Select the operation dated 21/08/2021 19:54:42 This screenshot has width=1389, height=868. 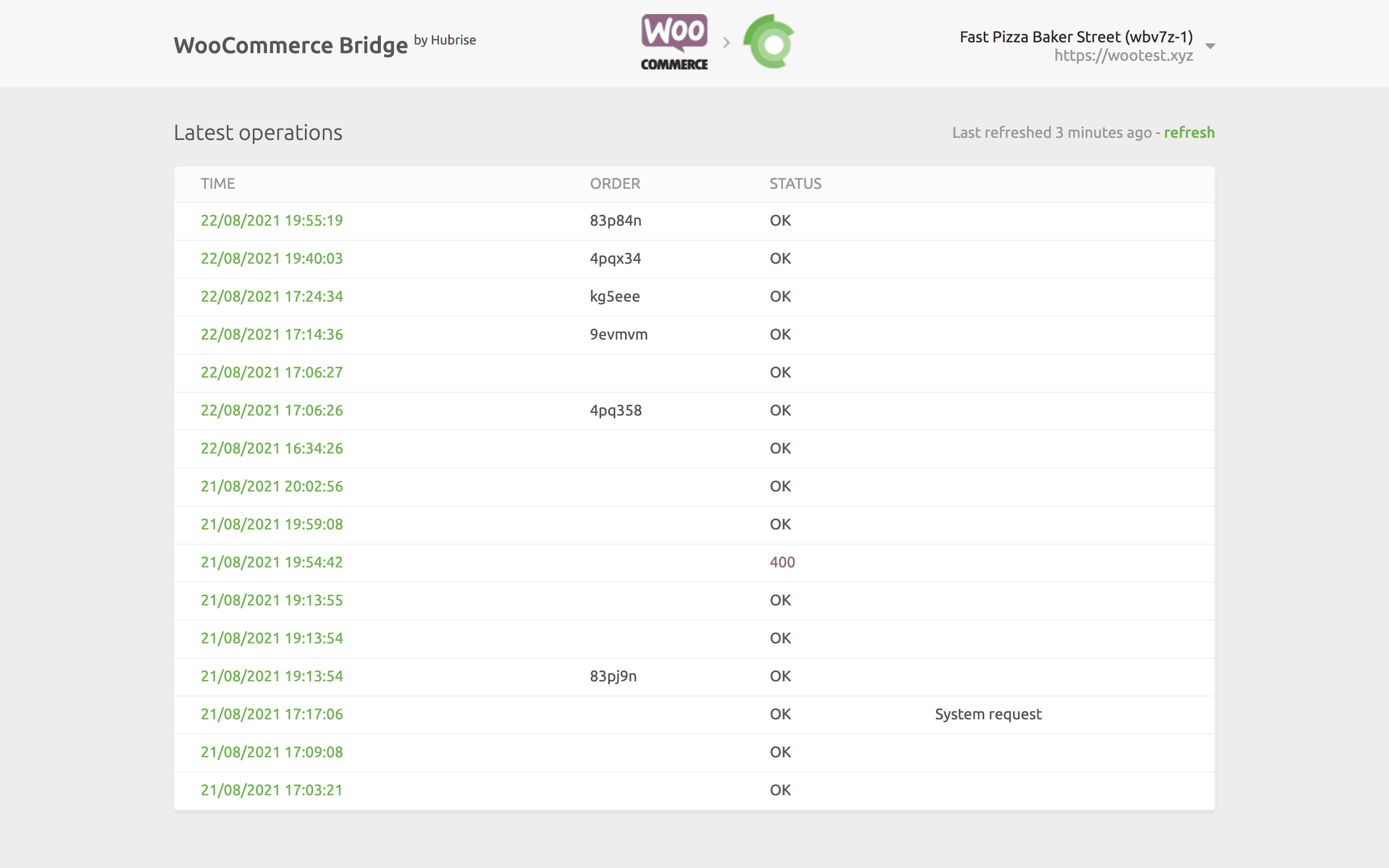click(x=271, y=562)
